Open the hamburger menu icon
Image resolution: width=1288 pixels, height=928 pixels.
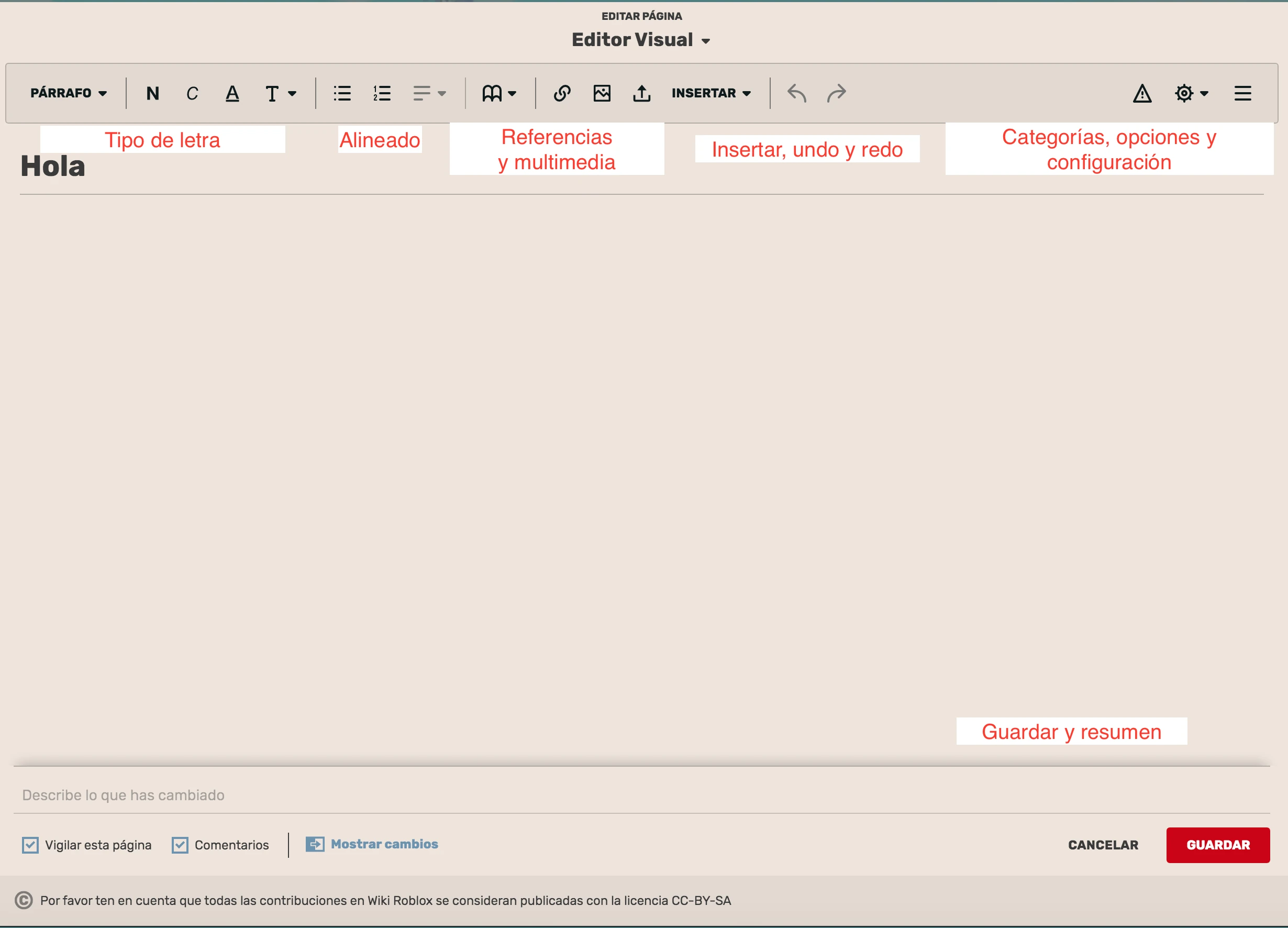[x=1242, y=93]
